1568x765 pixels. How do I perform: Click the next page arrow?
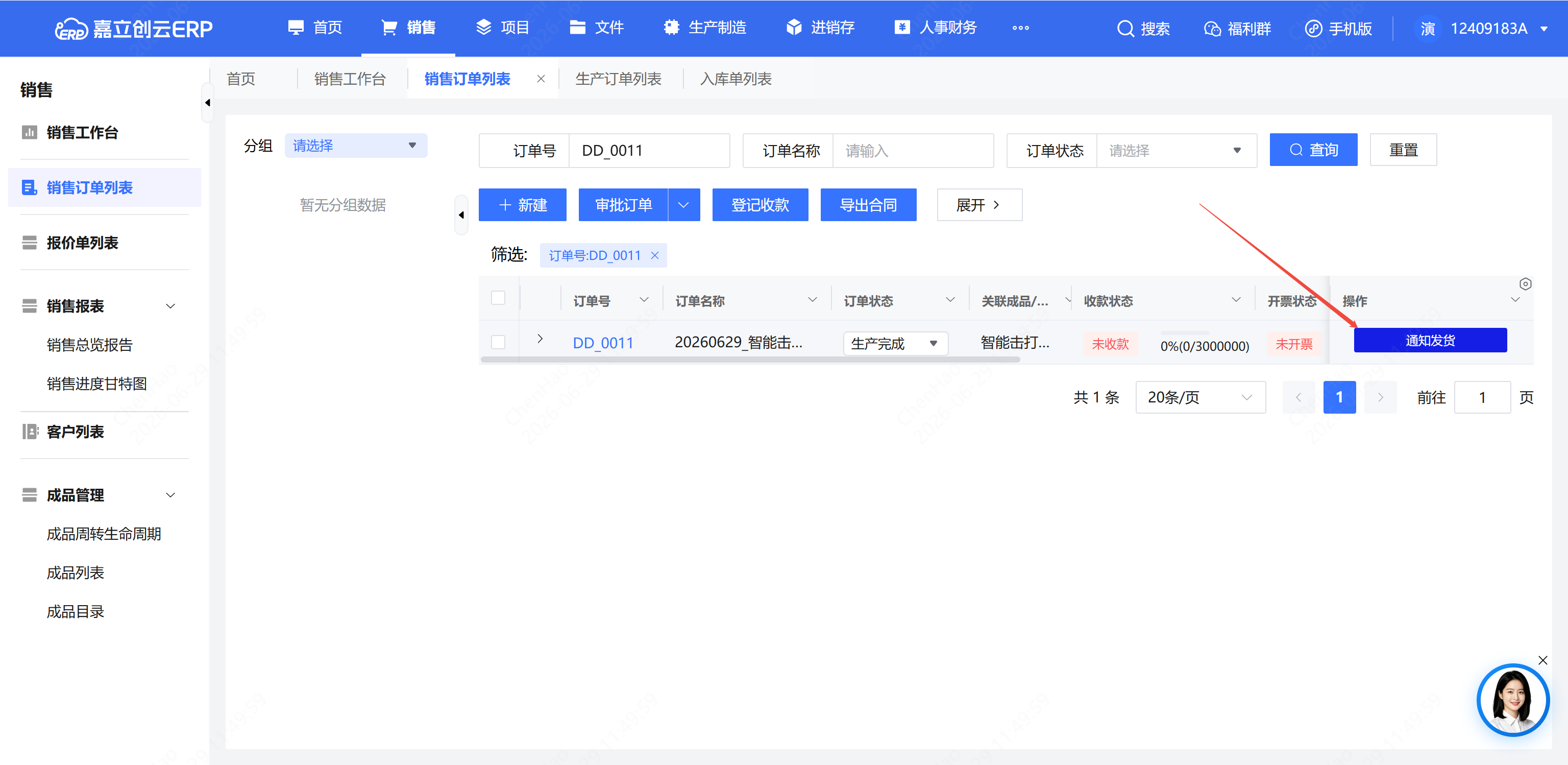coord(1381,398)
